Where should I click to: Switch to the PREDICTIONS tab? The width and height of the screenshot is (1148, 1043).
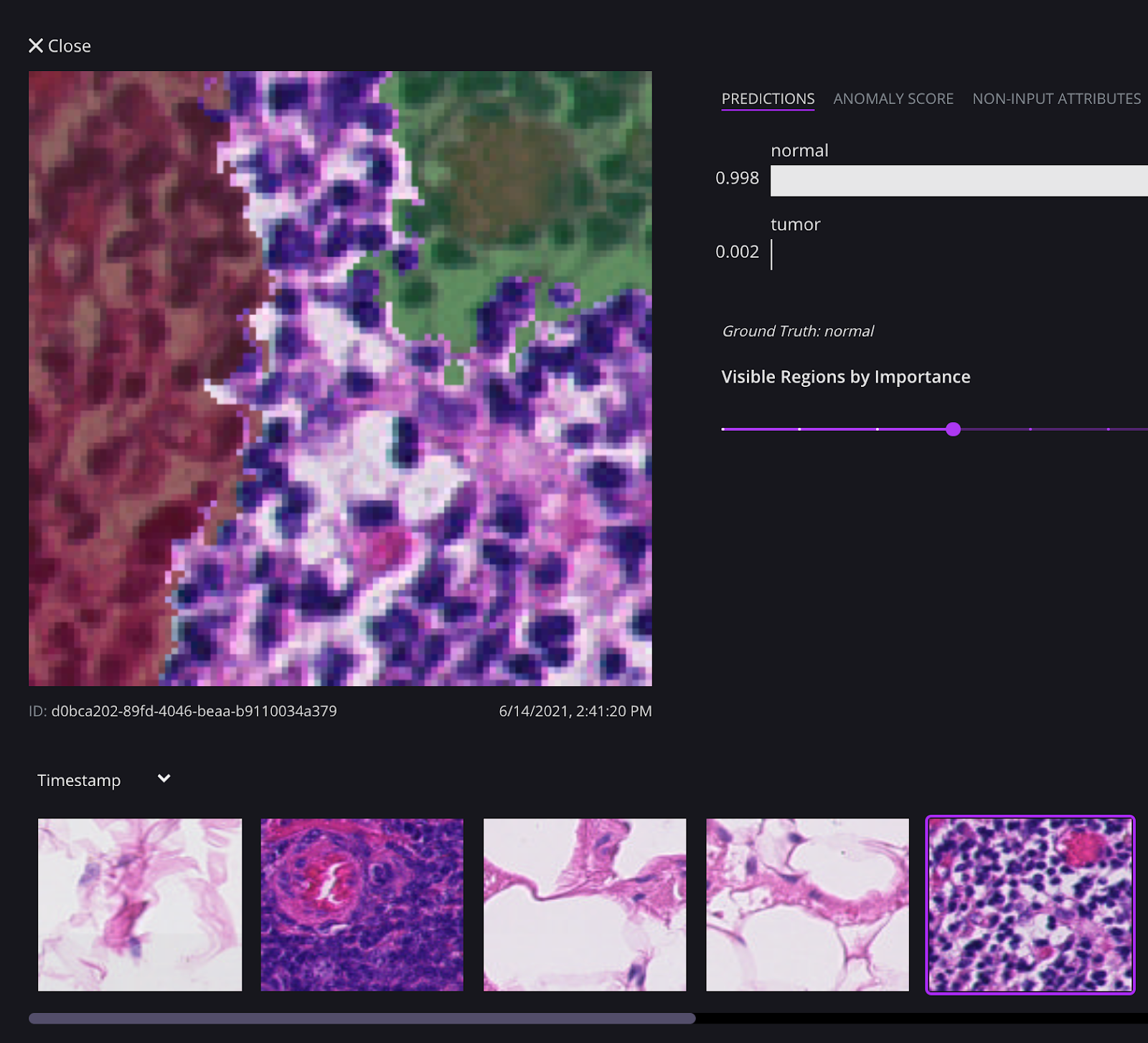tap(768, 99)
